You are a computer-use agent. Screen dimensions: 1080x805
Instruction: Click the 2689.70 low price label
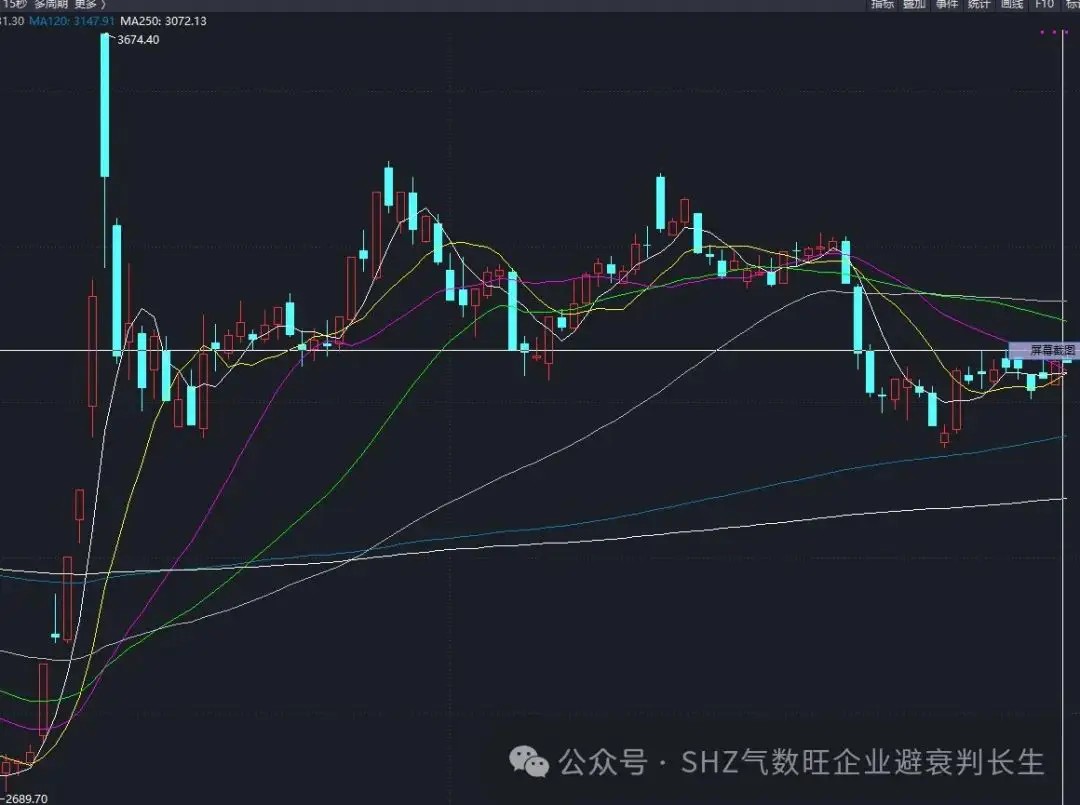[x=24, y=798]
